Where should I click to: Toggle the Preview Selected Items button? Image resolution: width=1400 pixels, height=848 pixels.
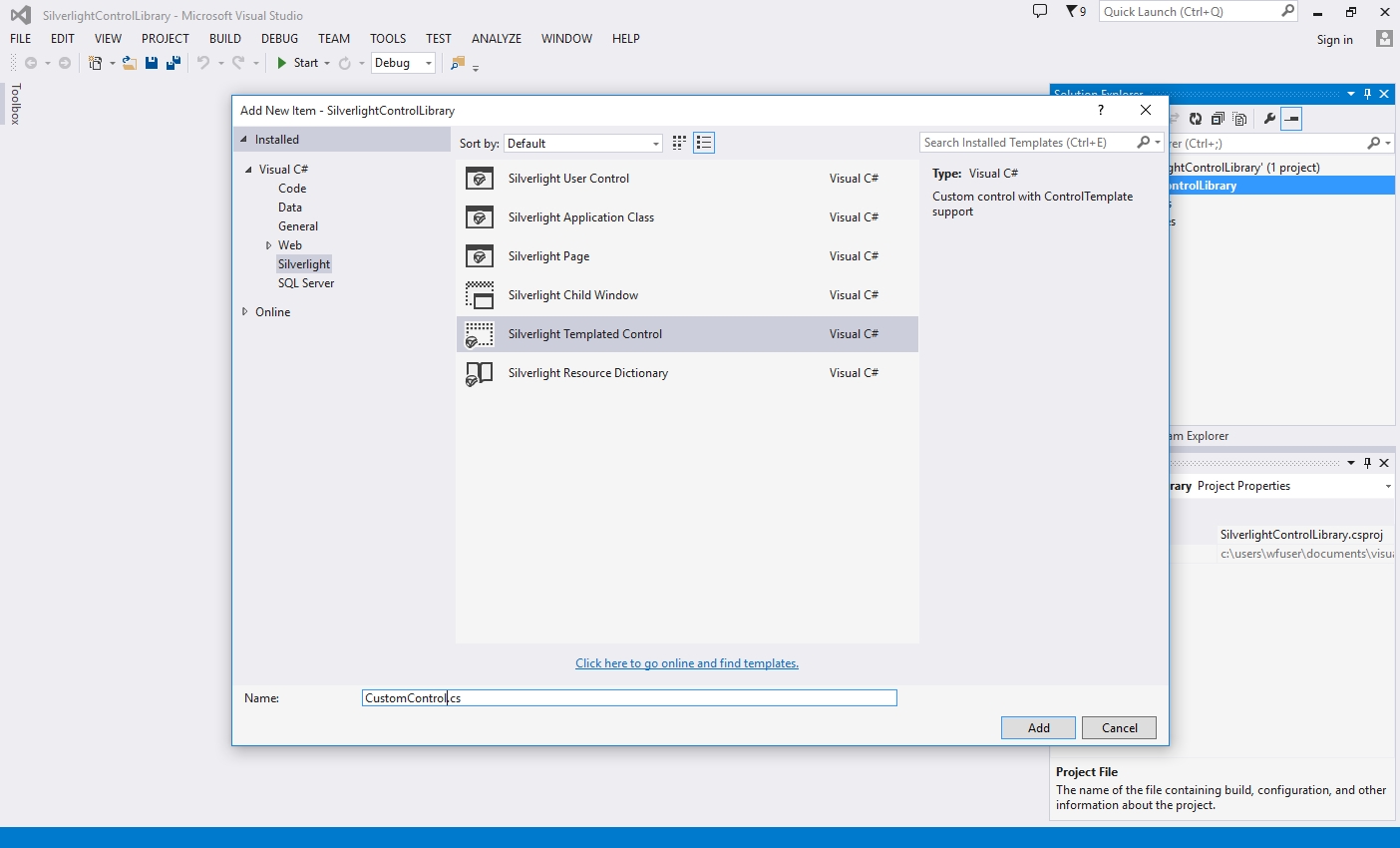1291,119
